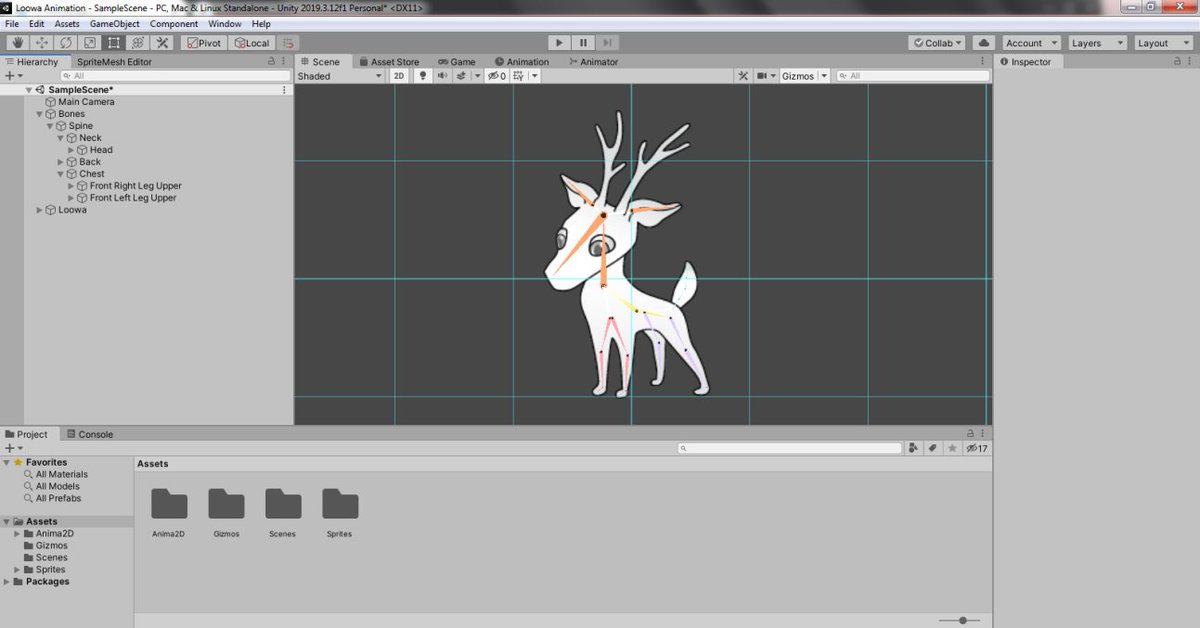
Task: Toggle scene lighting bulb icon
Action: pyautogui.click(x=423, y=76)
